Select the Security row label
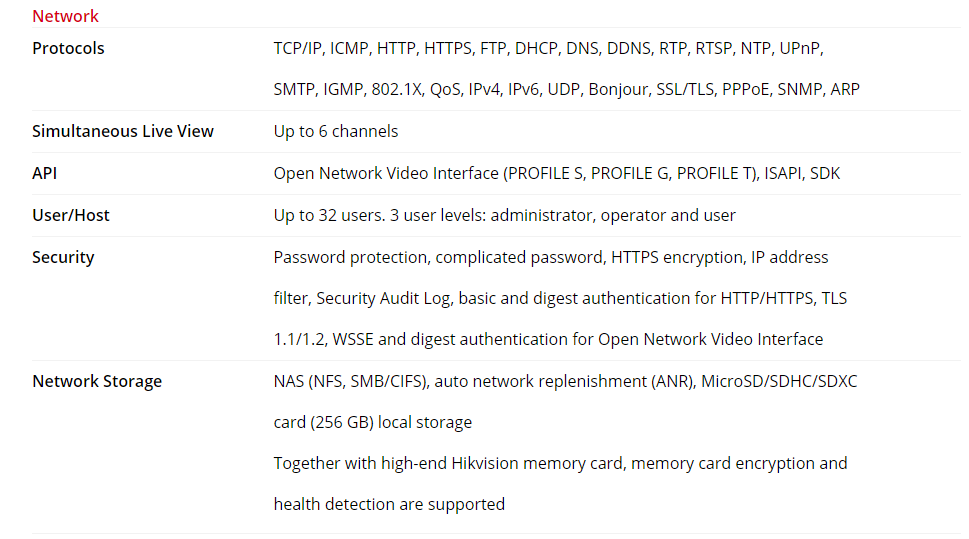 click(63, 258)
